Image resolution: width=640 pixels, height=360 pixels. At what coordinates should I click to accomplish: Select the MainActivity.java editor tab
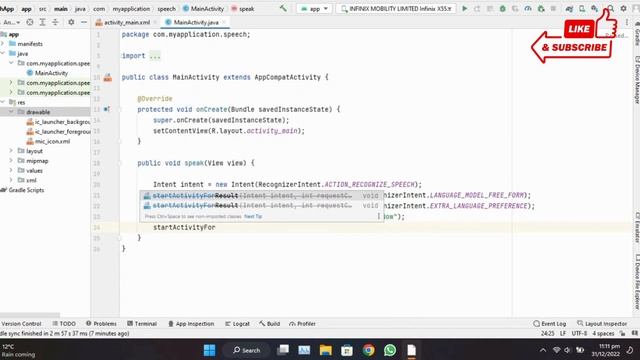point(196,22)
